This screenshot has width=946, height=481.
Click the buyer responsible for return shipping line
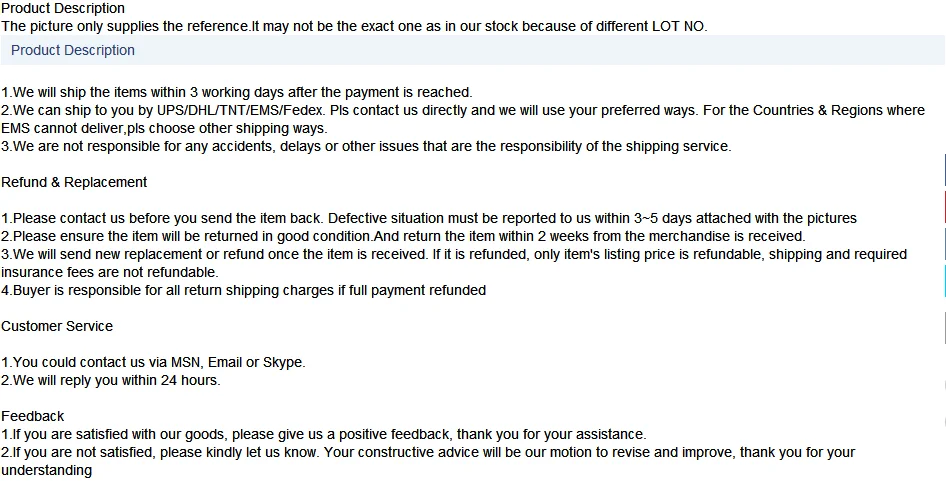click(x=243, y=290)
